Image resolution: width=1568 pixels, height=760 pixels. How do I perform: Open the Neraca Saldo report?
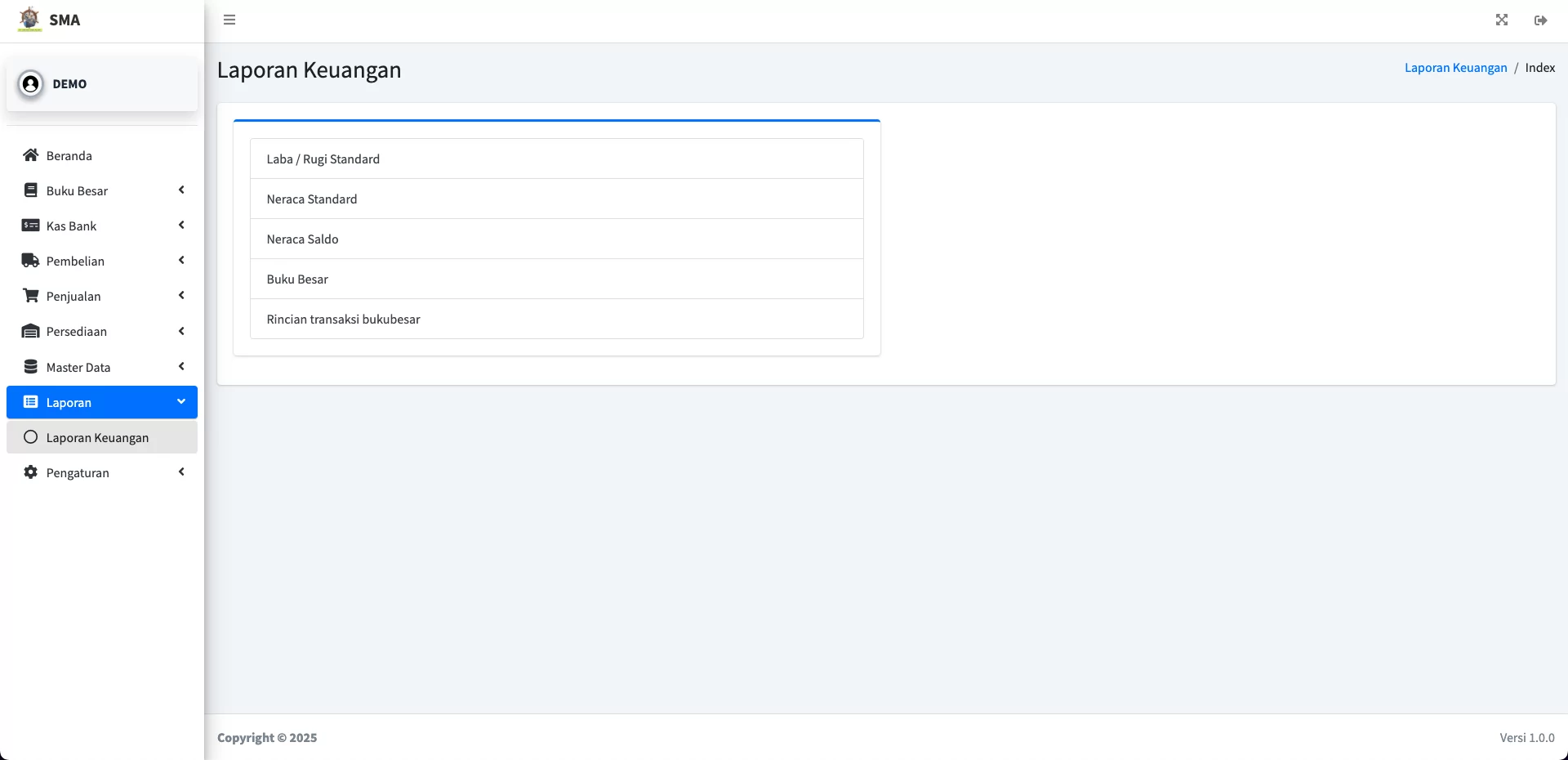point(557,239)
